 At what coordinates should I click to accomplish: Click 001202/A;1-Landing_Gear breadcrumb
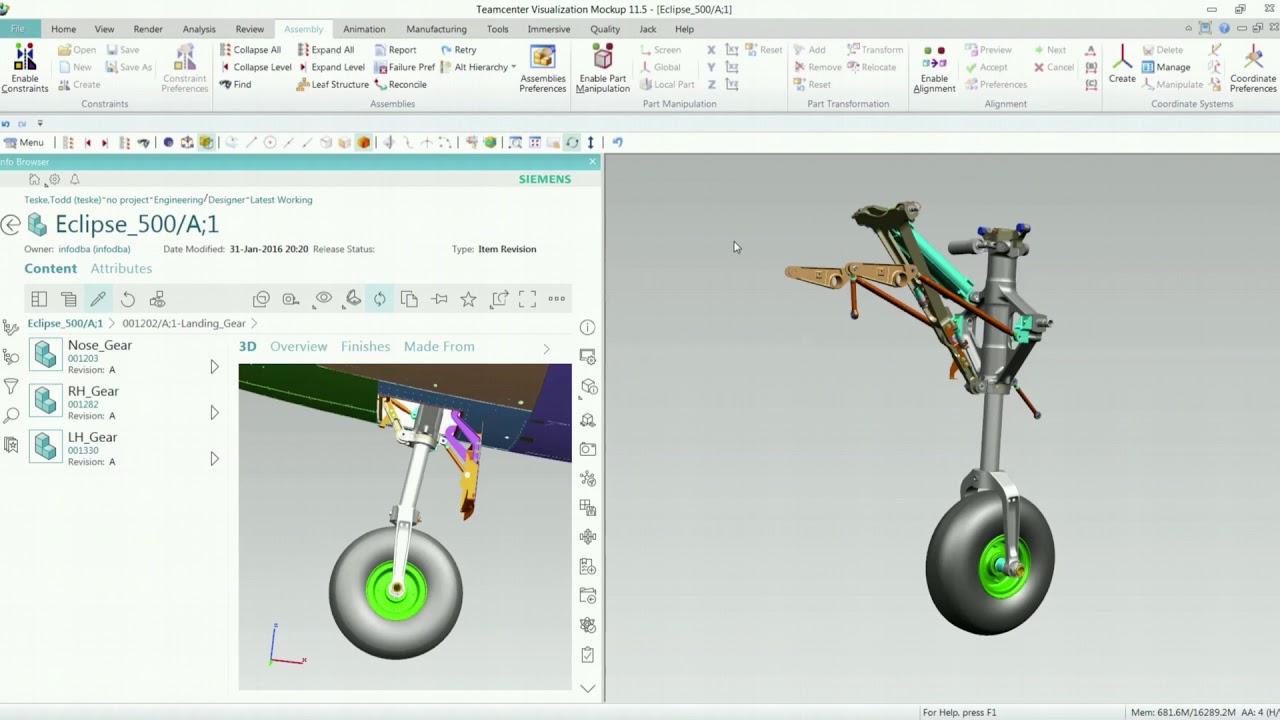pyautogui.click(x=184, y=323)
